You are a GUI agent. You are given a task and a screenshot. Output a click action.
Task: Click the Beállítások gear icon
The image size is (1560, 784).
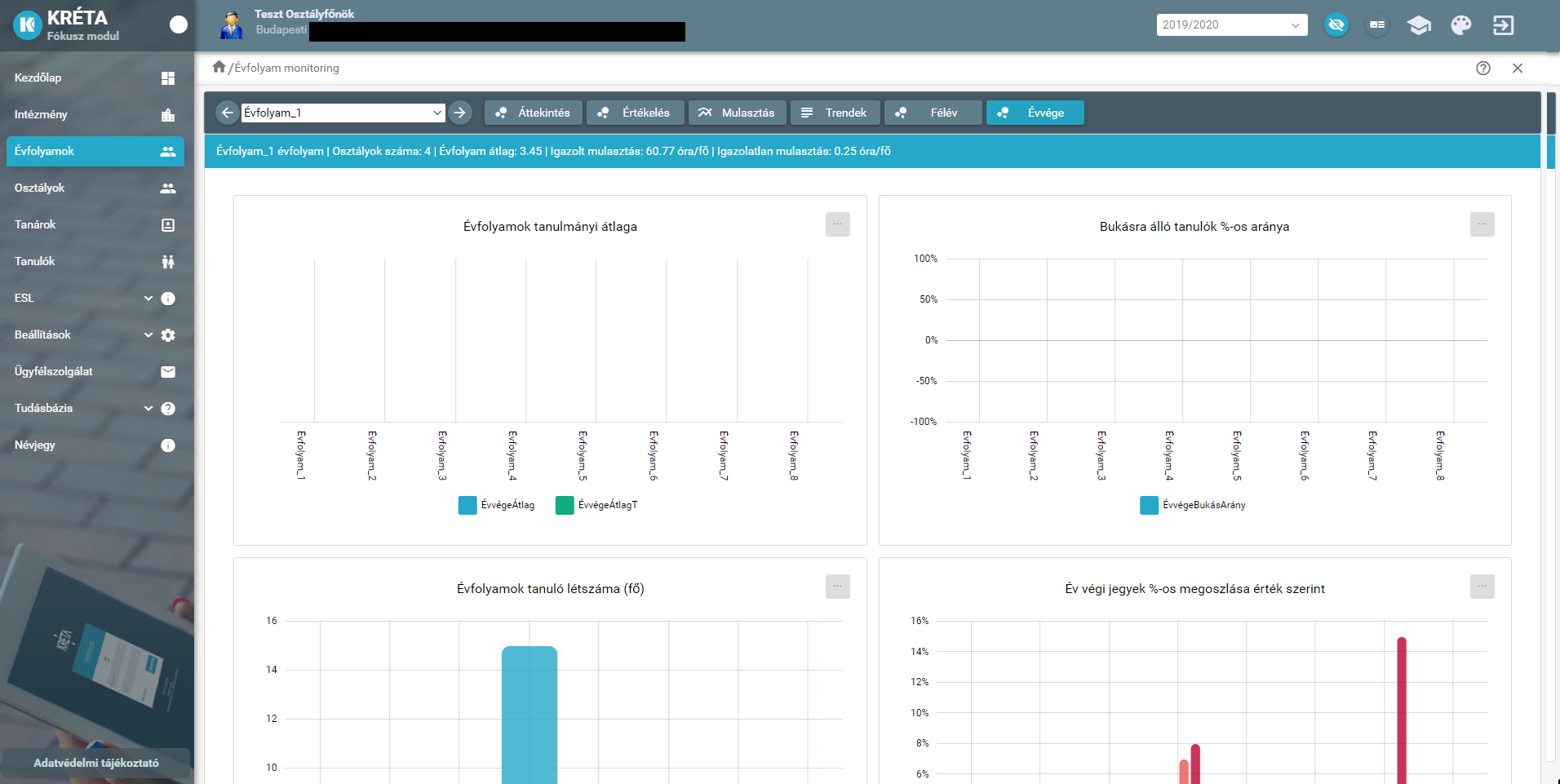coord(168,335)
